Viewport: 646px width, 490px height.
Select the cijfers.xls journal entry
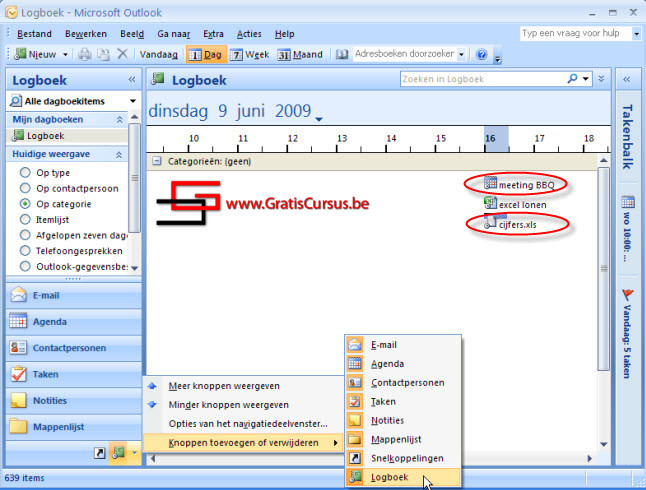[x=511, y=224]
